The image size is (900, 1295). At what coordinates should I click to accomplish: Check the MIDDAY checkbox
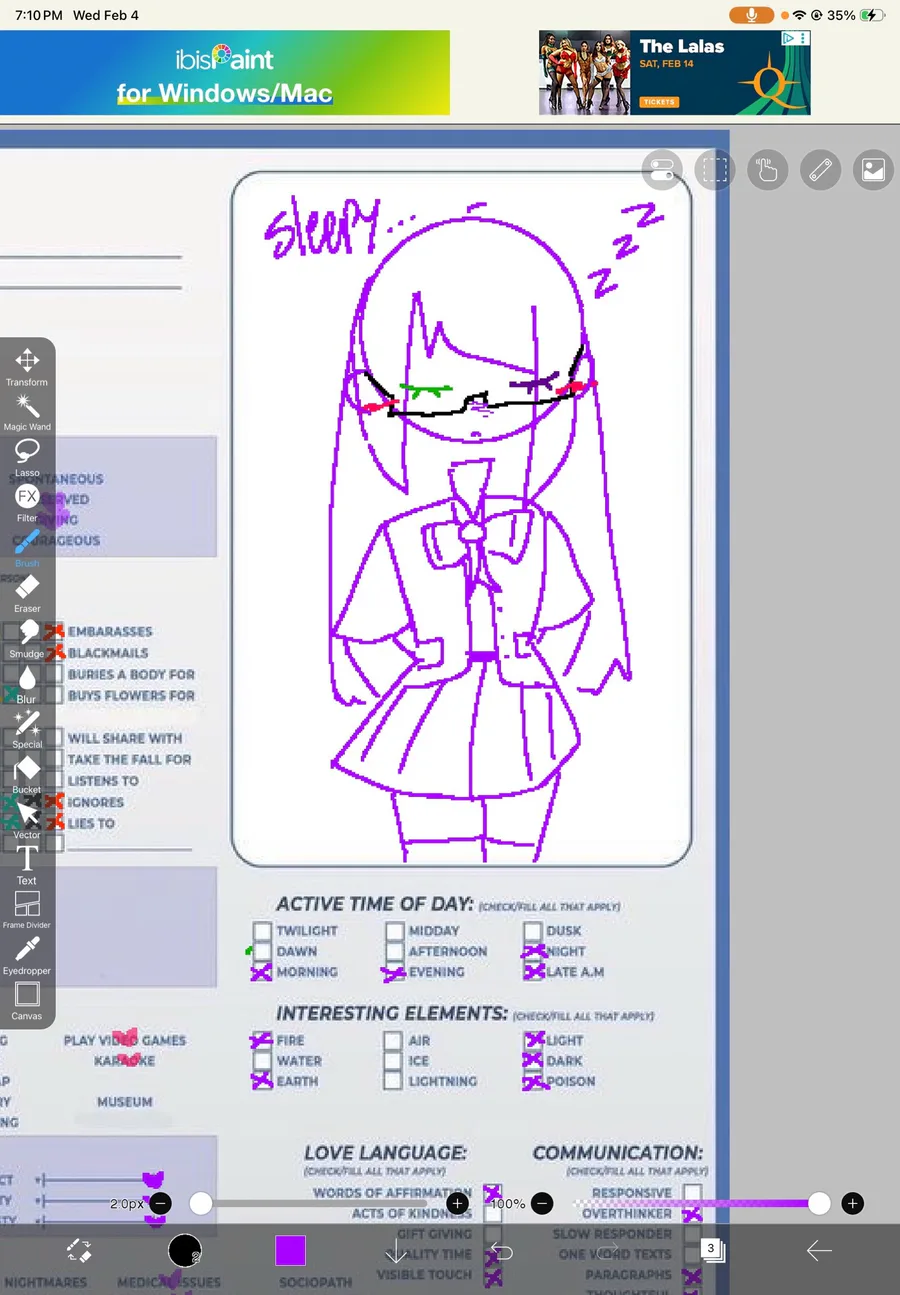point(394,931)
